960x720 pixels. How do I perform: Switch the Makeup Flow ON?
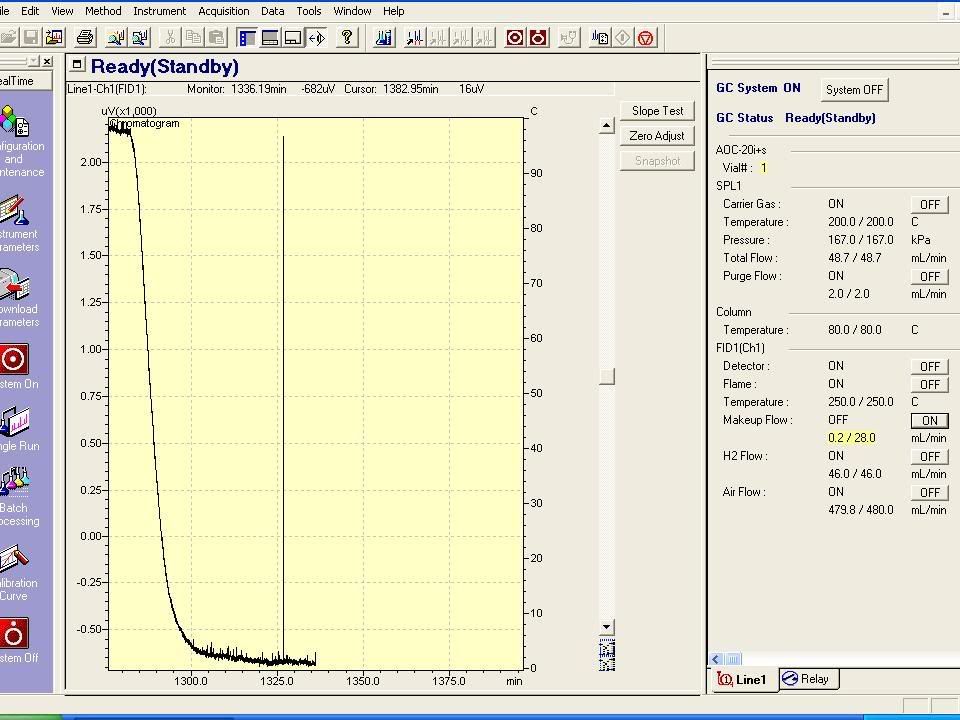(929, 421)
